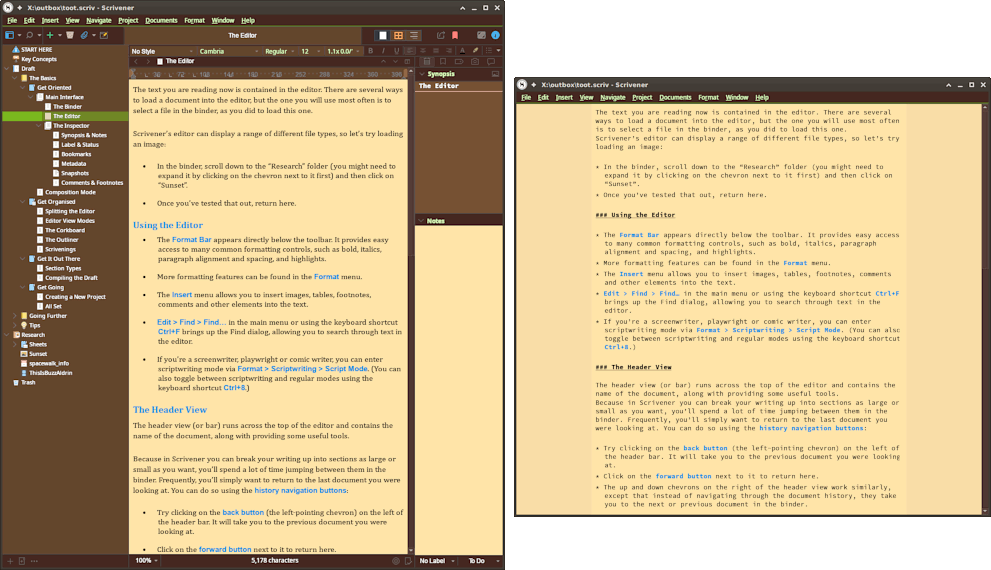
Task: Open Project menu in left window
Action: (x=128, y=20)
